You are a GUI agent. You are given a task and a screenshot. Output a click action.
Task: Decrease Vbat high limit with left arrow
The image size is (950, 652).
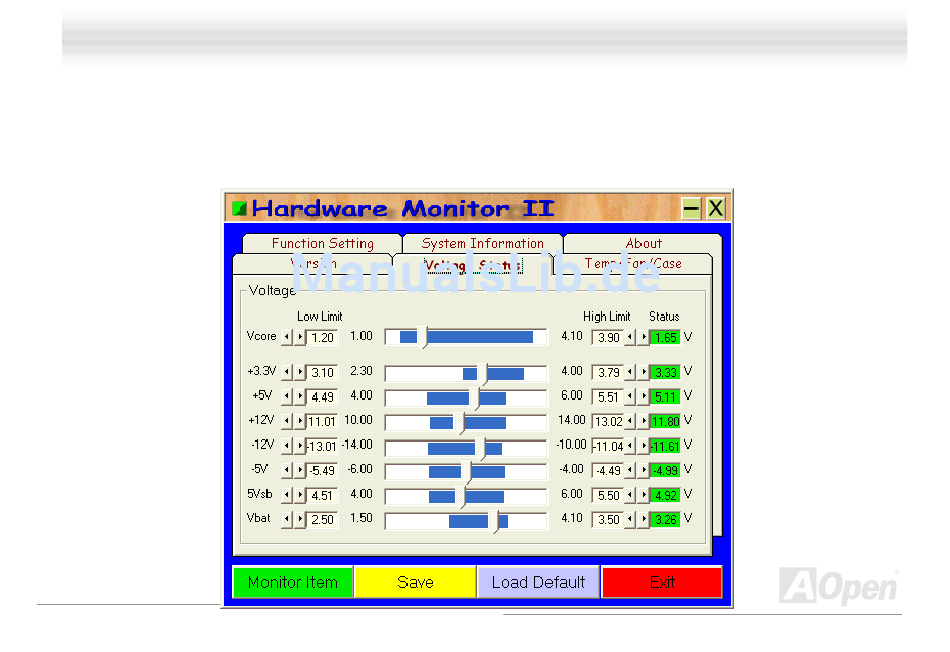coord(630,519)
